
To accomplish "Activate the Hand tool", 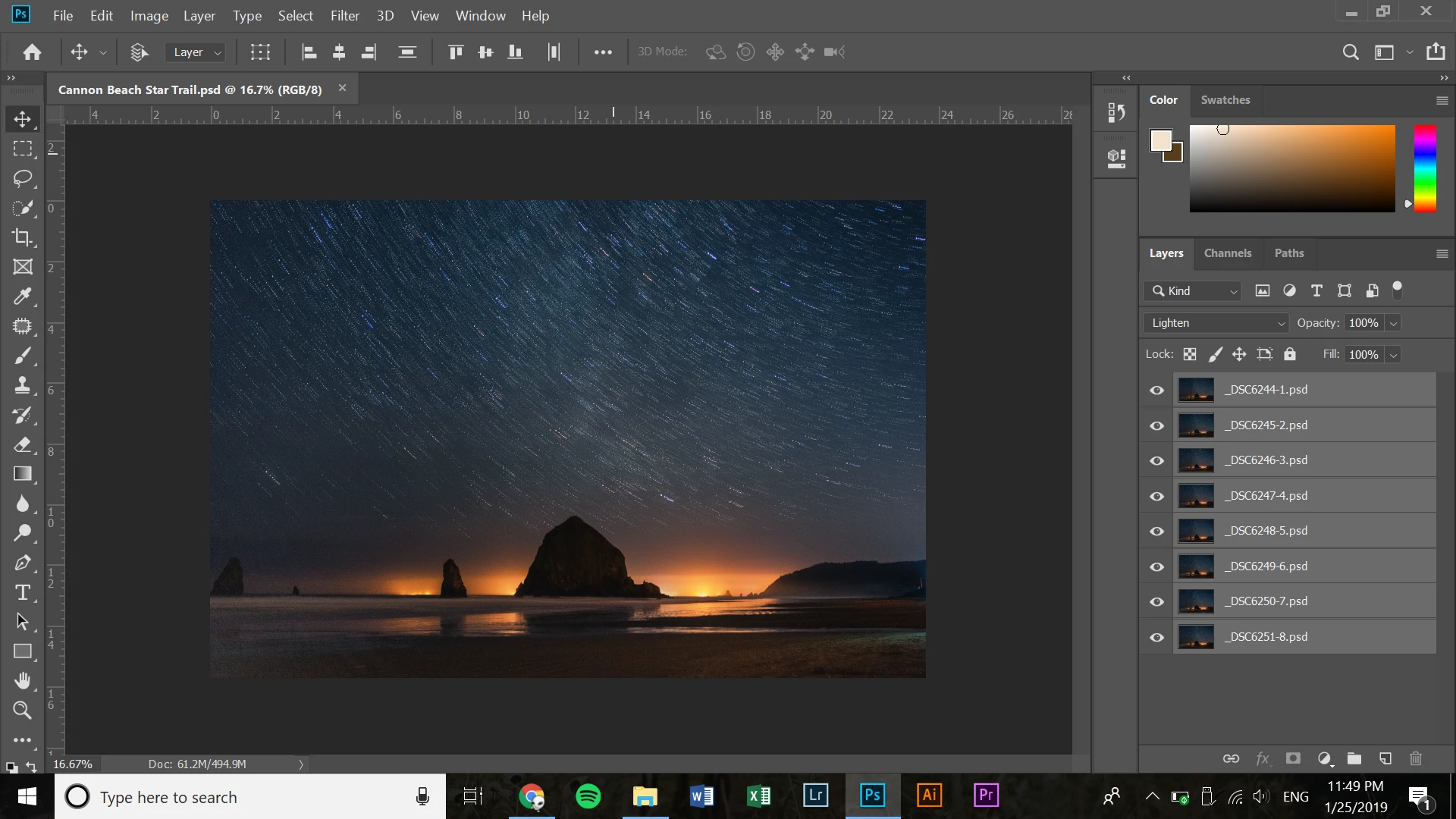I will (x=23, y=681).
